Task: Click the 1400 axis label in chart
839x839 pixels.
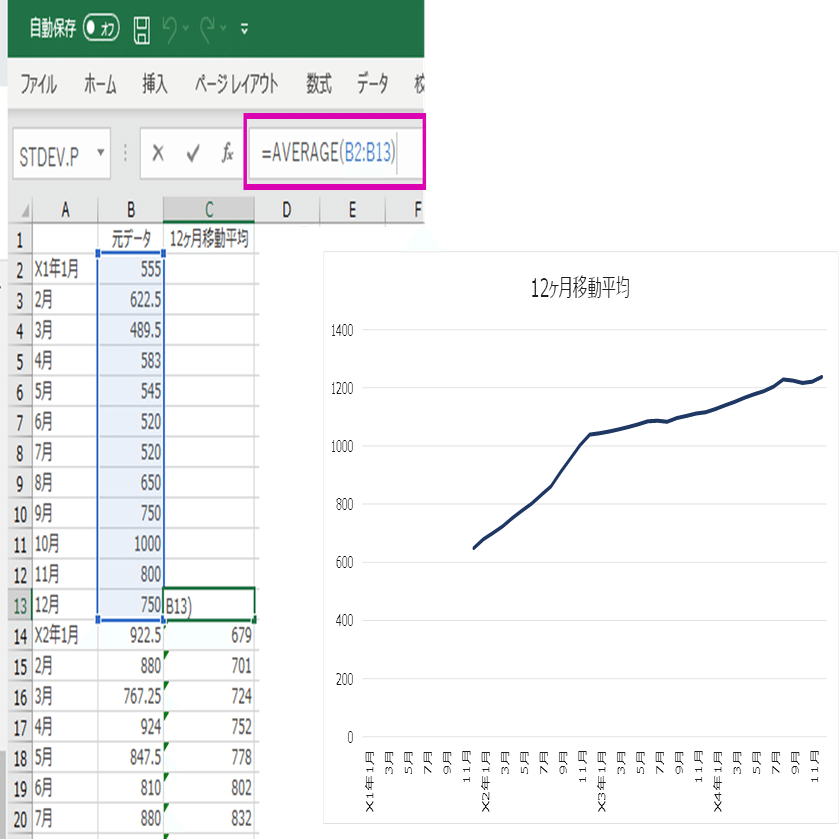Action: (342, 330)
